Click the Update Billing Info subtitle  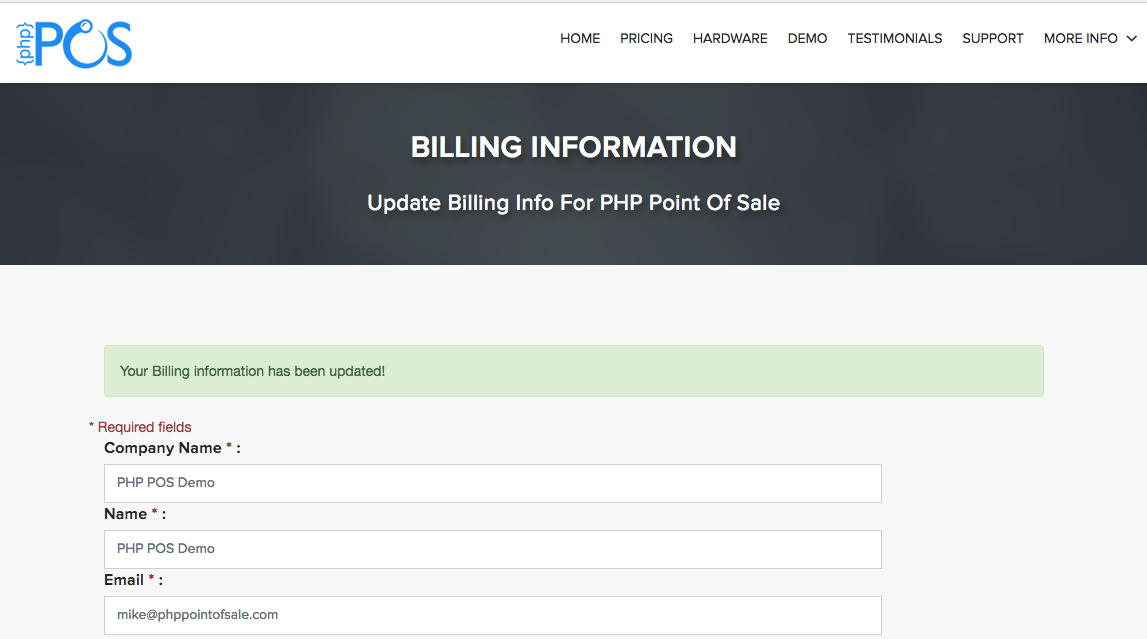pos(573,203)
